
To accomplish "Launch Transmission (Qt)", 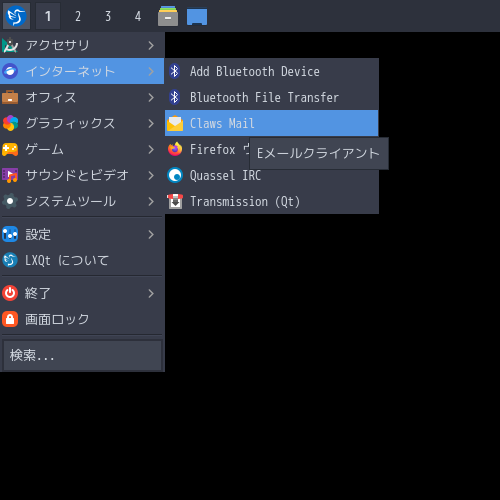I will 272,201.
